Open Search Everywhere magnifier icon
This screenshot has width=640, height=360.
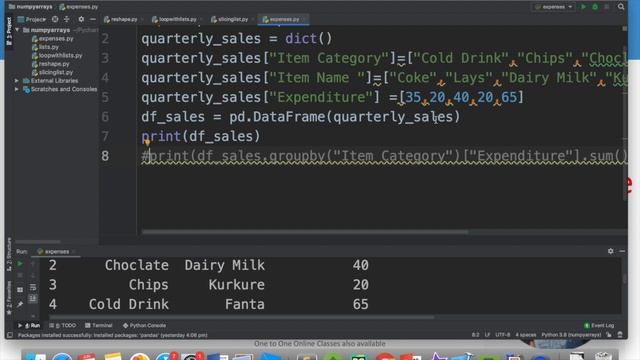tap(621, 7)
